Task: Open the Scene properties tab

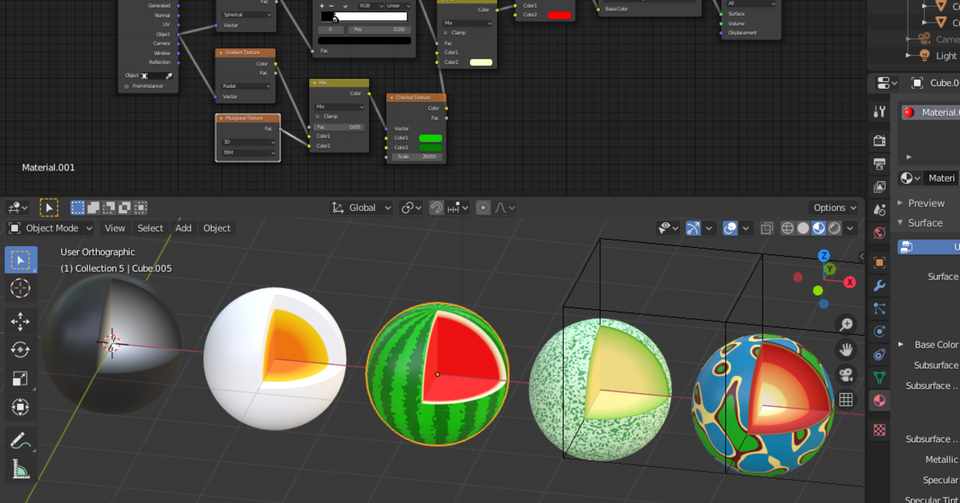Action: pos(880,210)
